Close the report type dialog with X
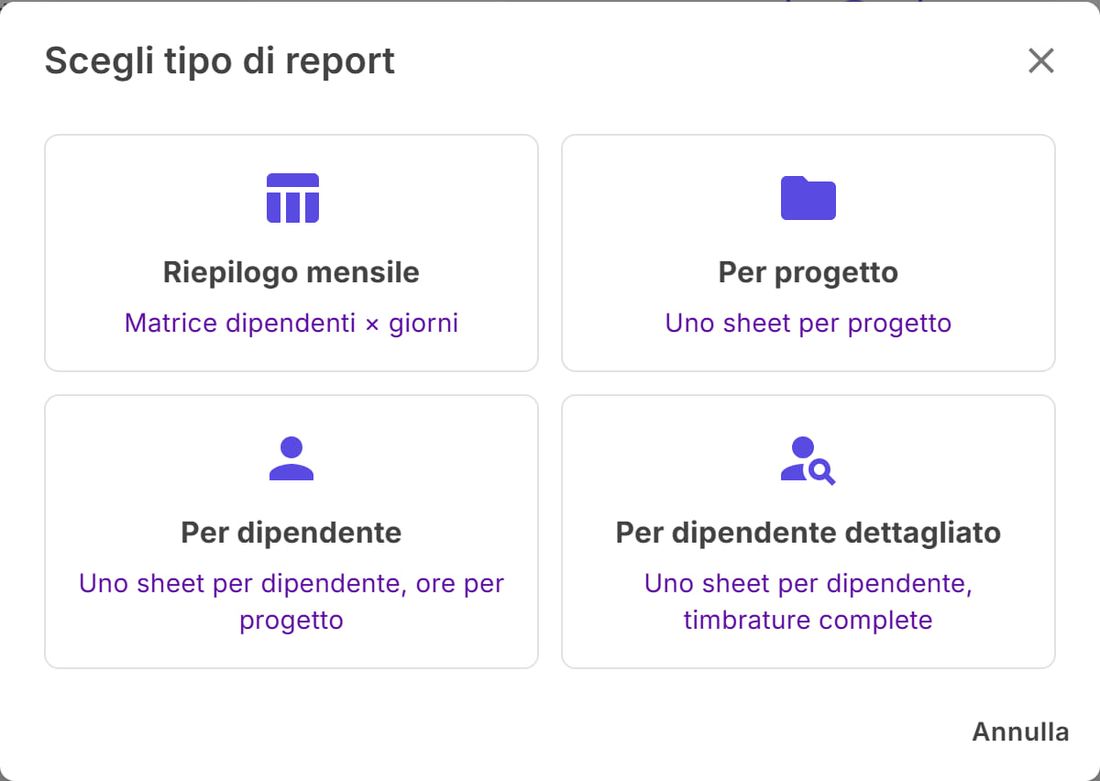The width and height of the screenshot is (1100, 781). pyautogui.click(x=1041, y=61)
